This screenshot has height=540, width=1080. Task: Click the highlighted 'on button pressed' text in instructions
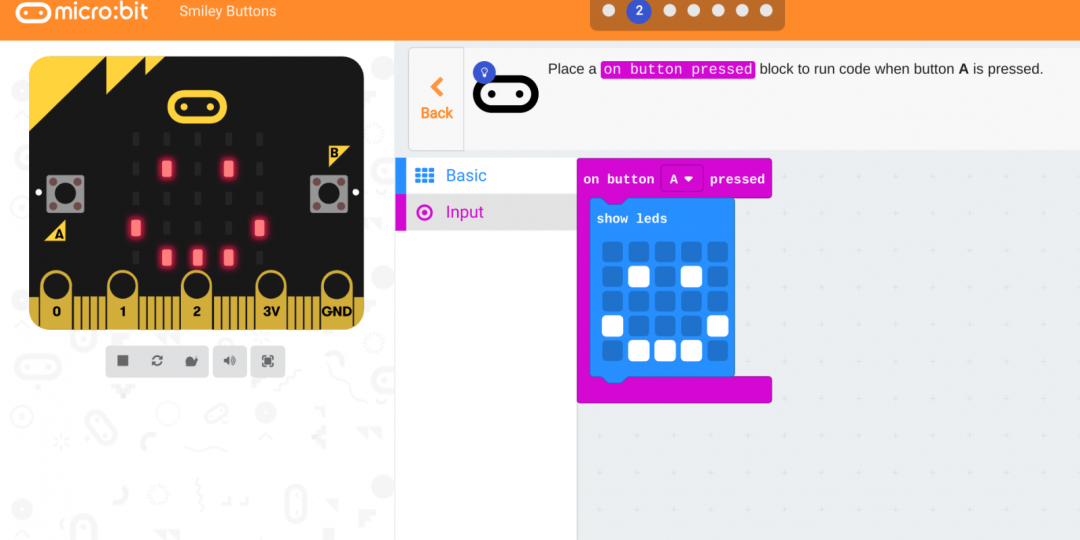678,70
